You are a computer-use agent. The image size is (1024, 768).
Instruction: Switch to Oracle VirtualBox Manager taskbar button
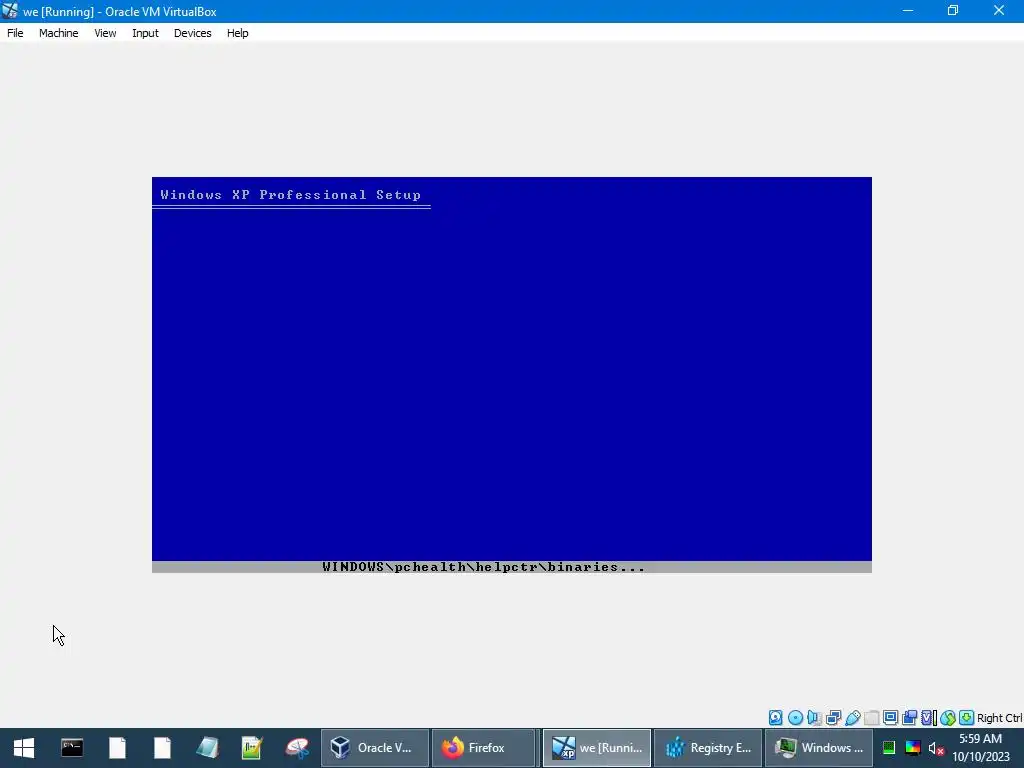point(375,748)
